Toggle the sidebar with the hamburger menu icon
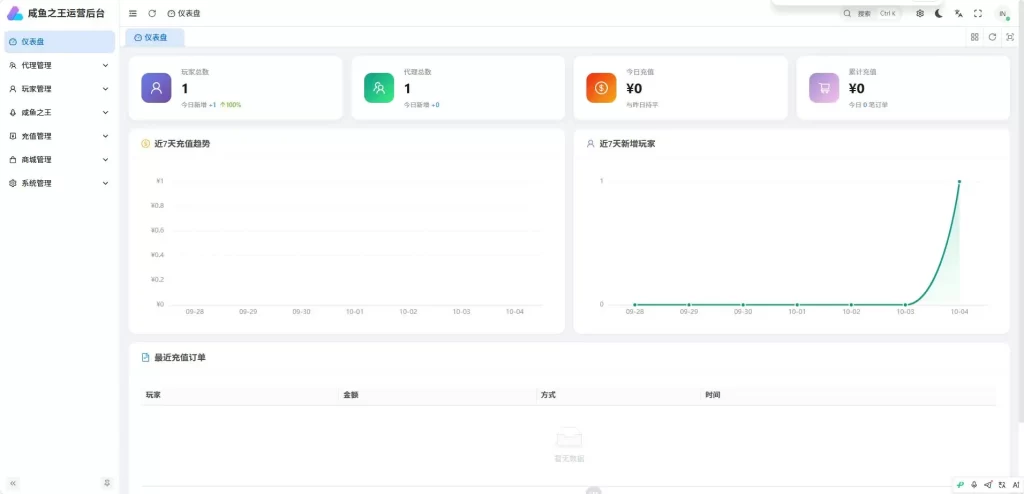 (x=133, y=13)
